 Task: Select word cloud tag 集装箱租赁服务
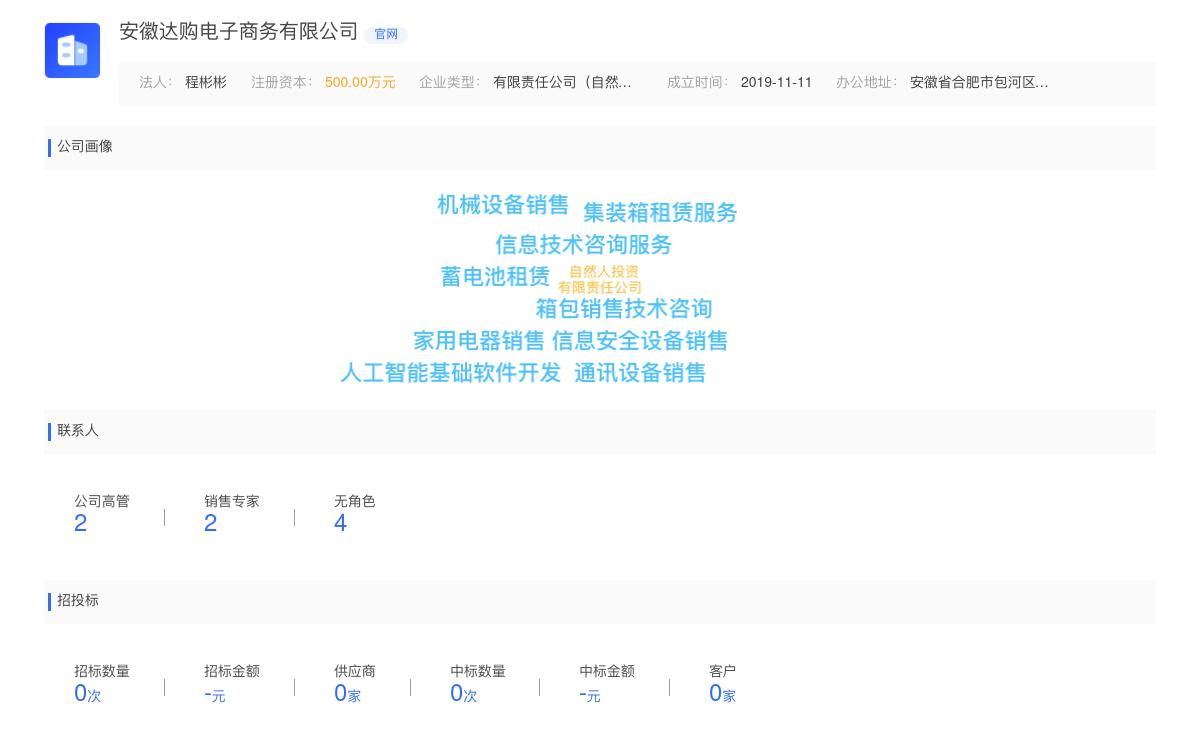click(x=660, y=213)
